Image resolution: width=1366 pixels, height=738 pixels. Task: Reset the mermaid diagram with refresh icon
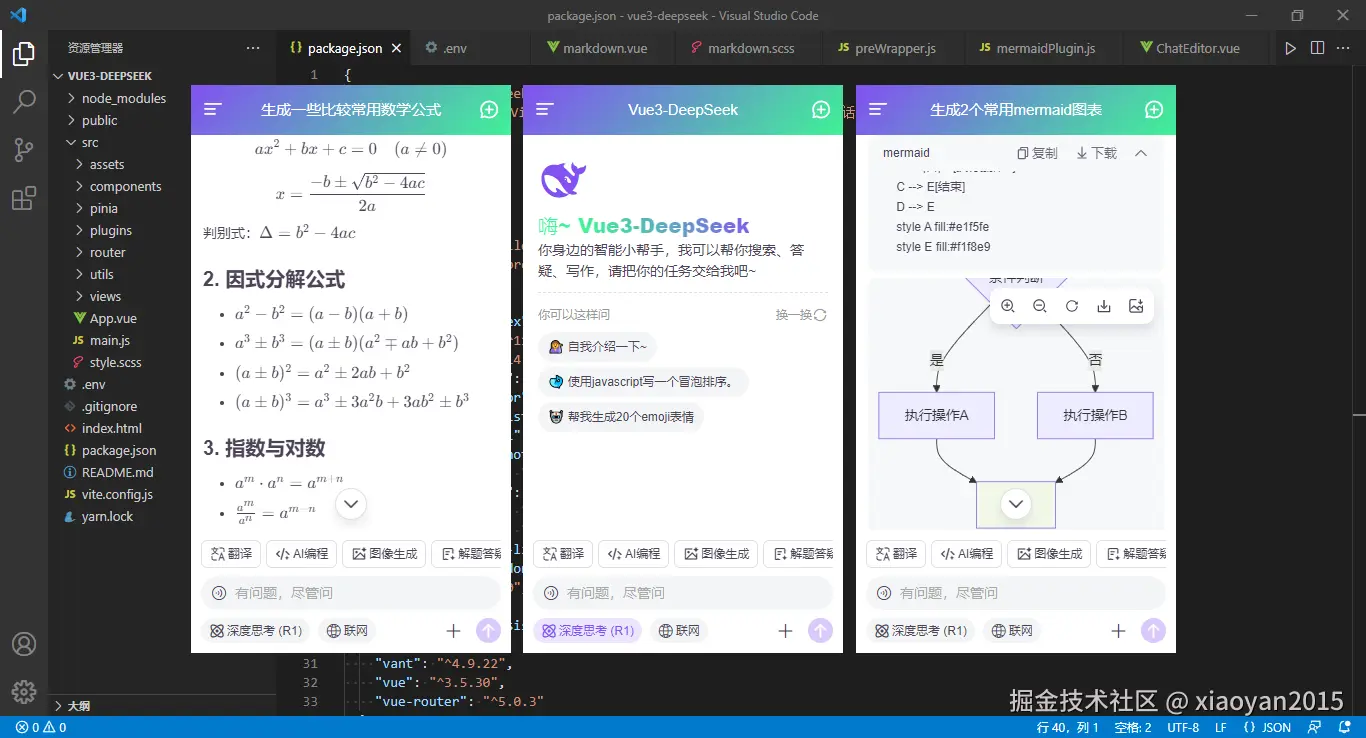coord(1072,307)
